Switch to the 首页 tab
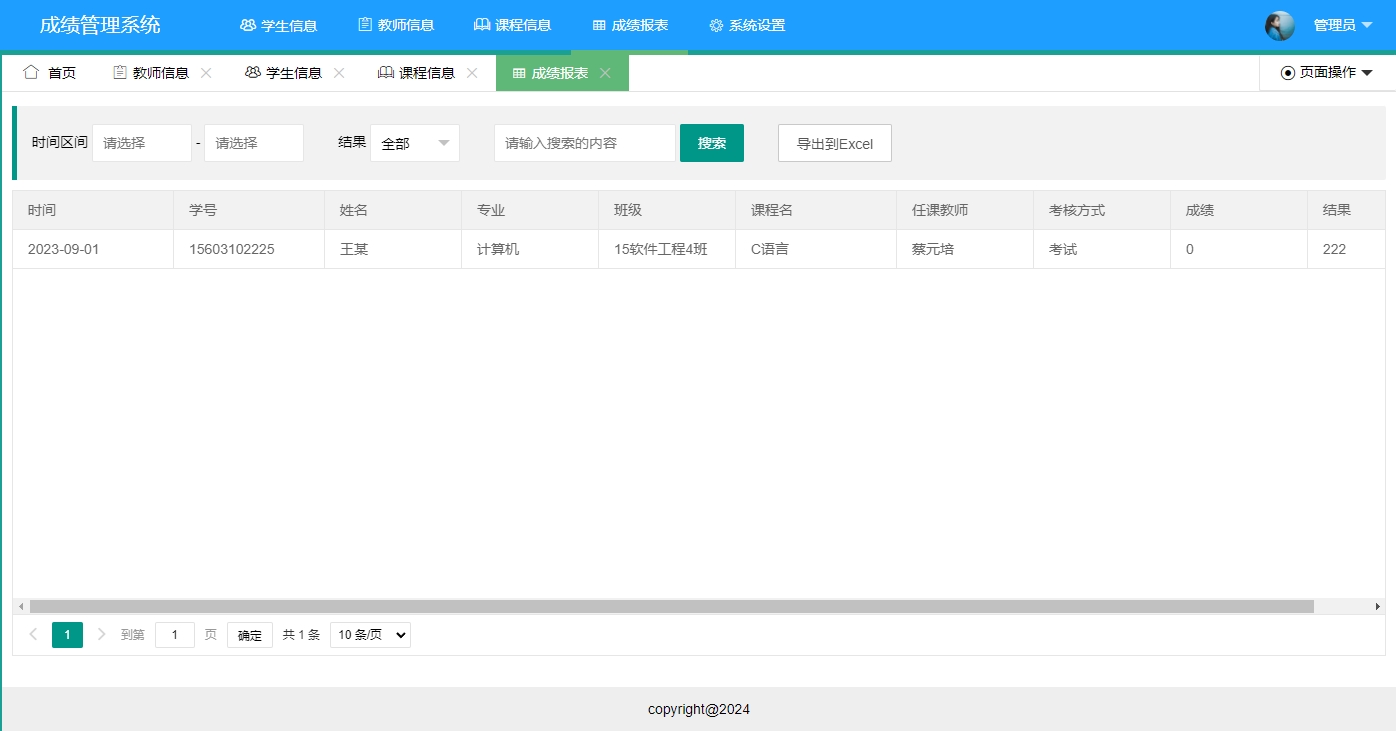Screen dimensions: 1396x731 62,72
